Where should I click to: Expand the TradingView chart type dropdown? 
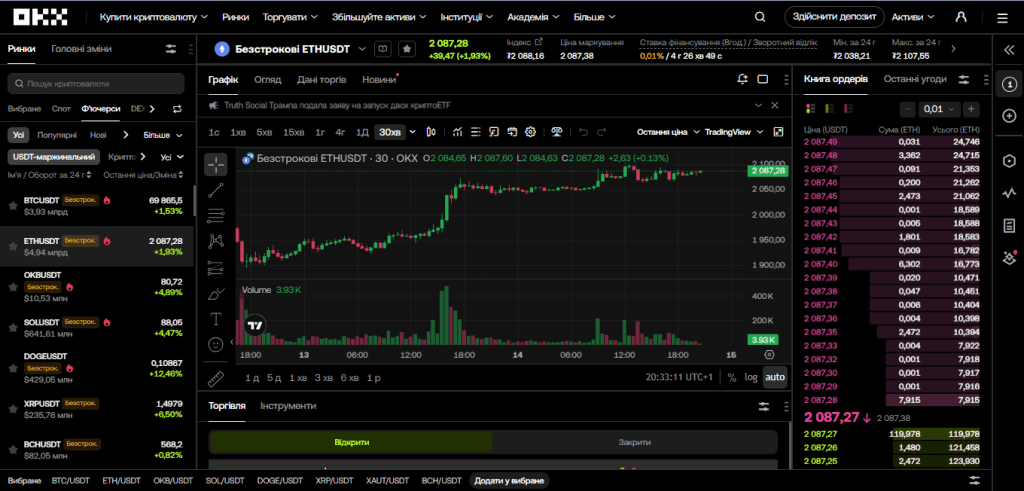click(734, 132)
